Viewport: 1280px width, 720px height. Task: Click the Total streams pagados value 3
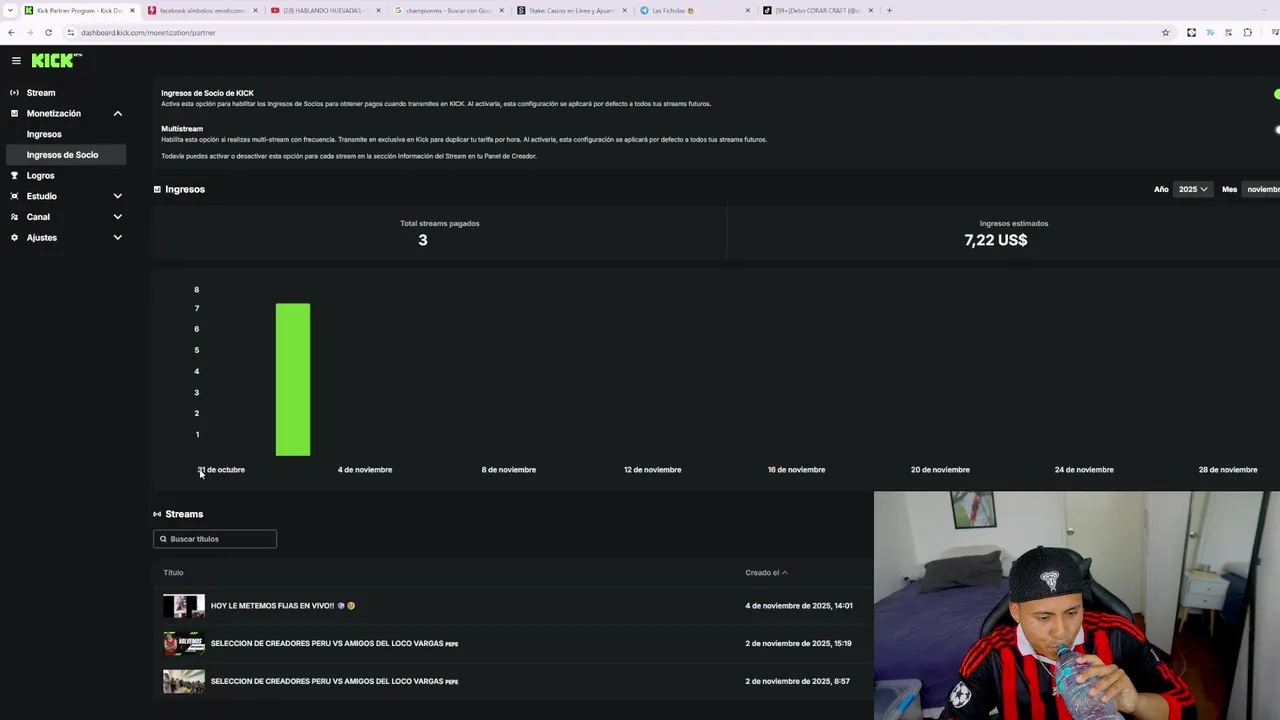point(423,240)
